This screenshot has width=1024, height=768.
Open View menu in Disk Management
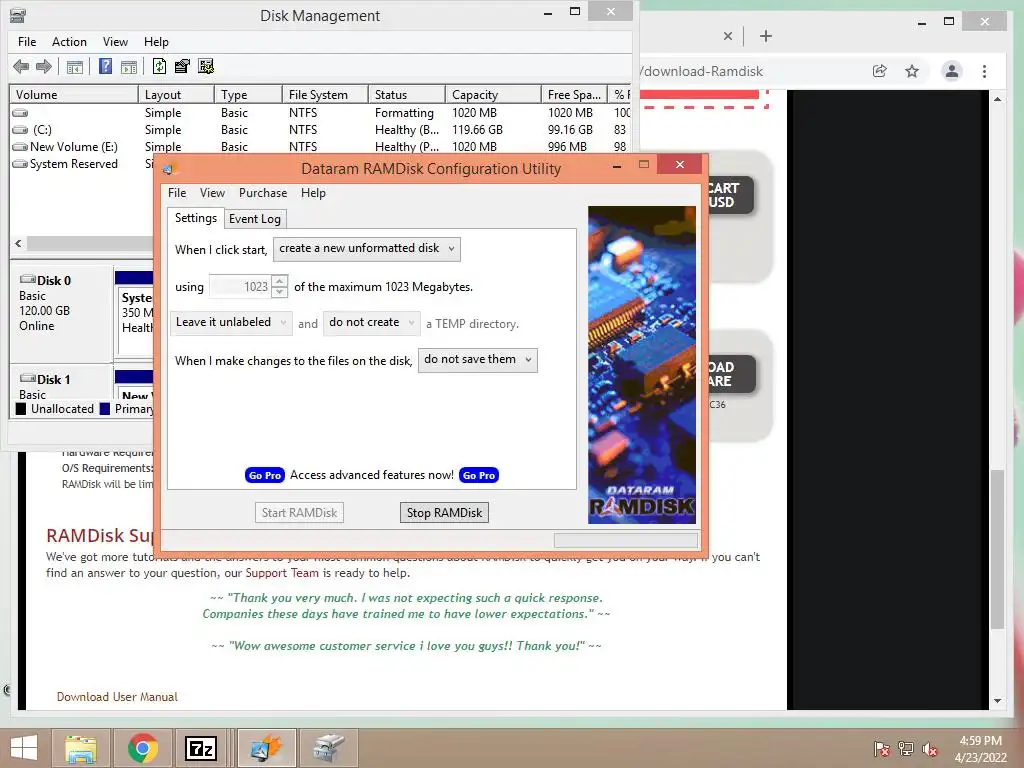click(x=115, y=42)
